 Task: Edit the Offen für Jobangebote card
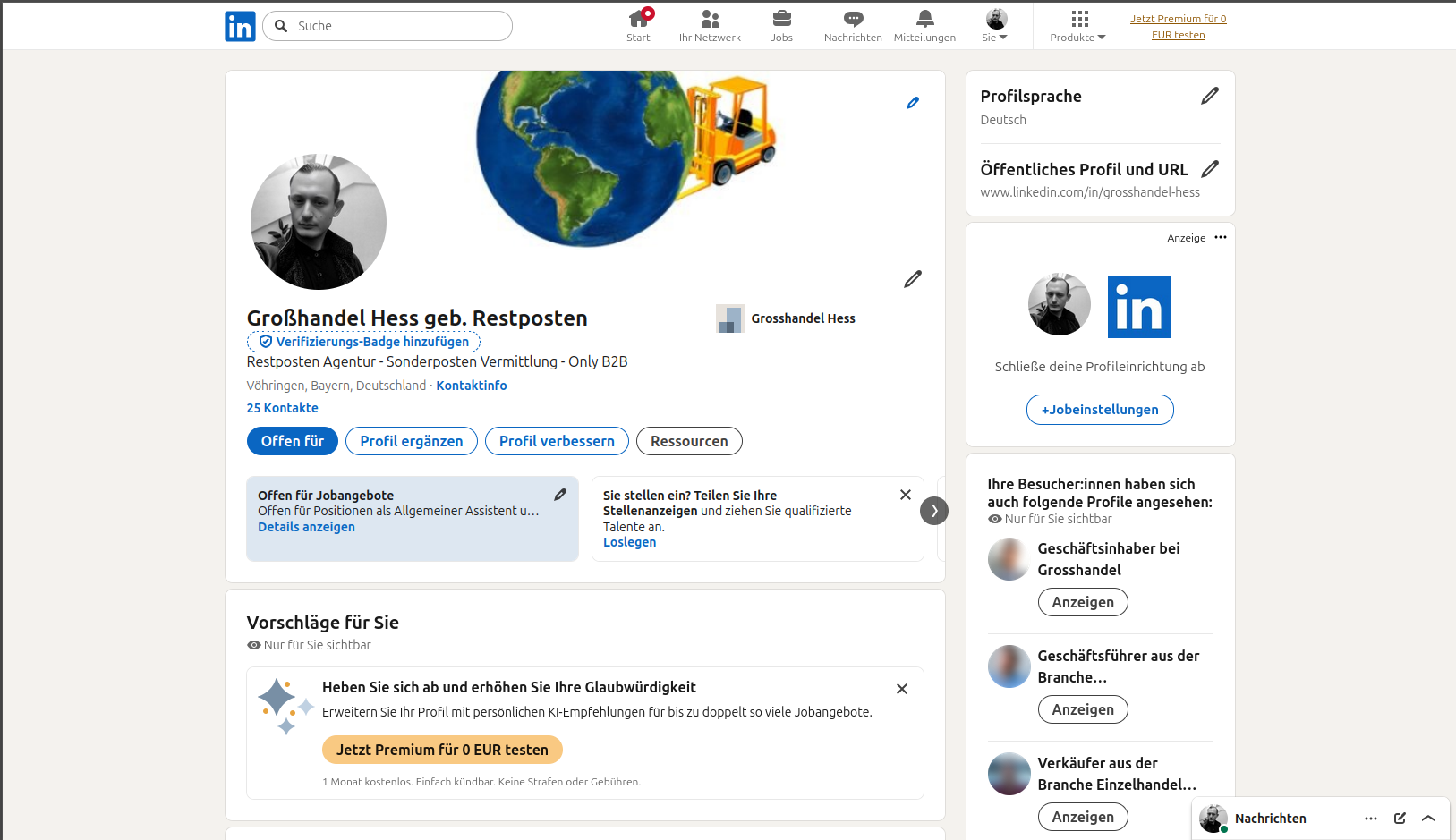560,495
